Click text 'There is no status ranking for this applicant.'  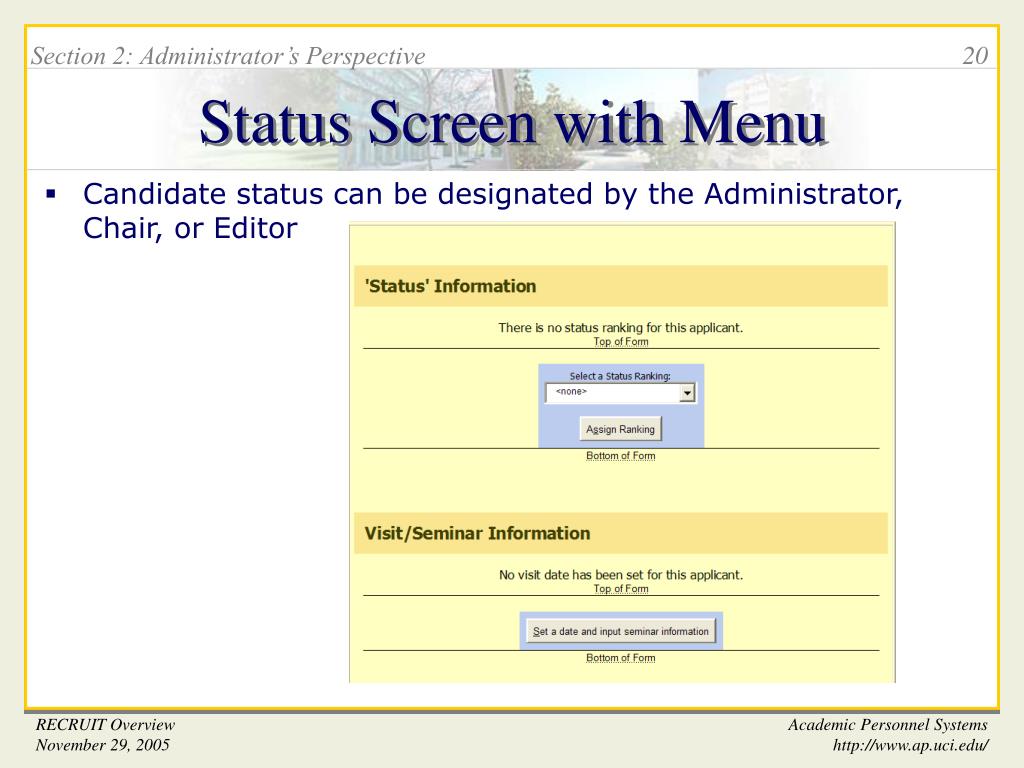(x=620, y=327)
